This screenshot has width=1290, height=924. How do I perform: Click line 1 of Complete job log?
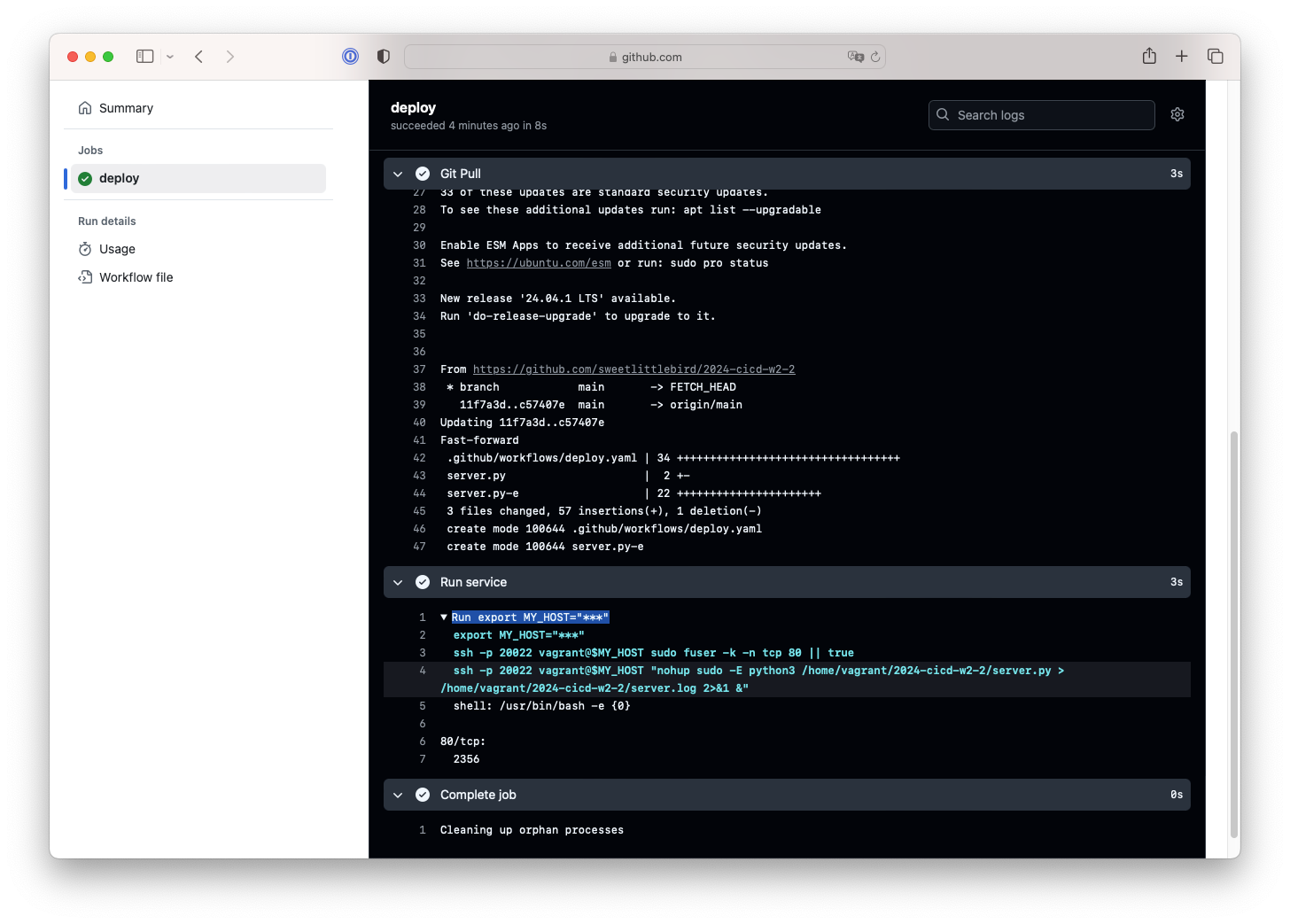[x=422, y=830]
